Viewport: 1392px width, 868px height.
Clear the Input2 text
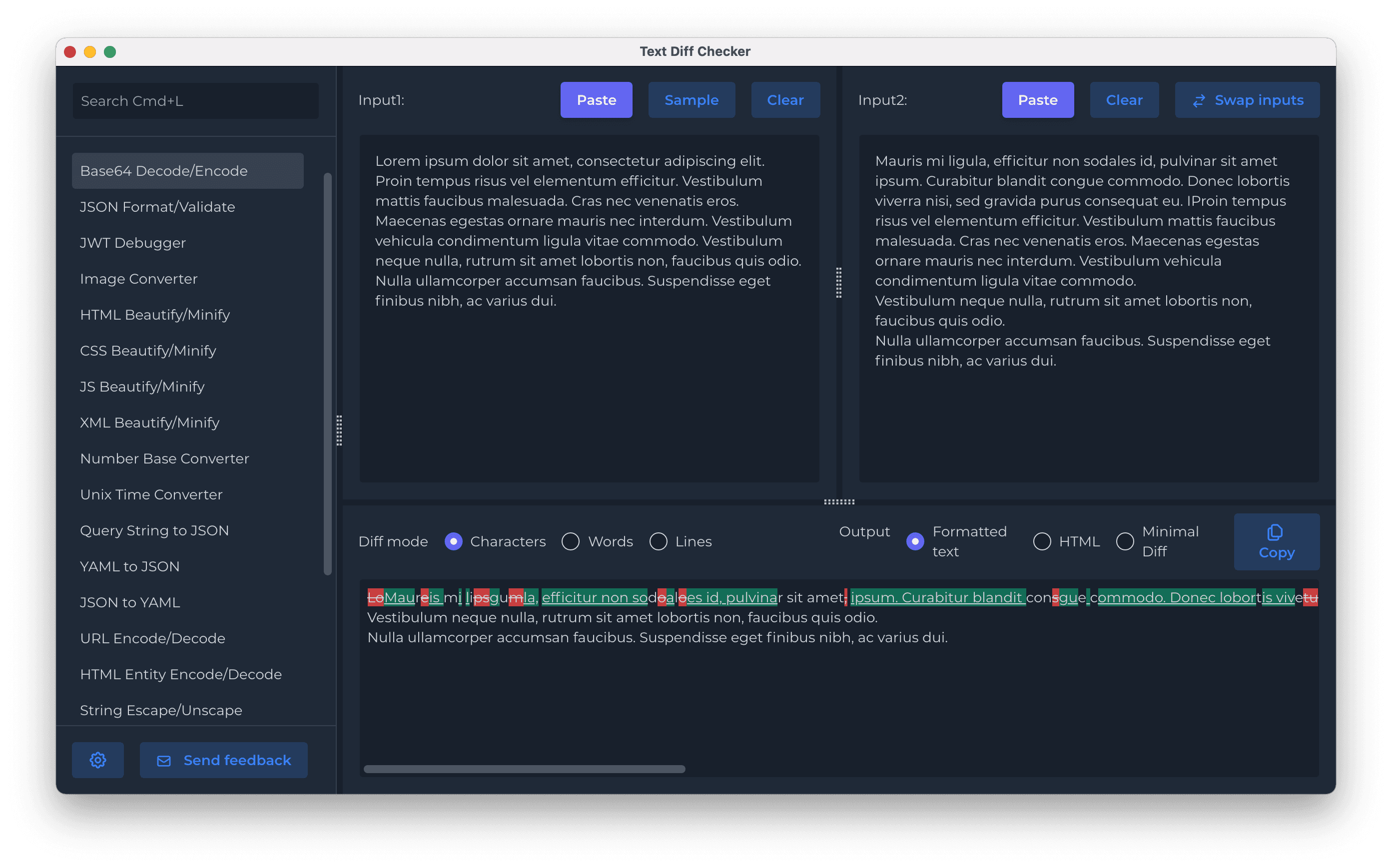coord(1124,100)
